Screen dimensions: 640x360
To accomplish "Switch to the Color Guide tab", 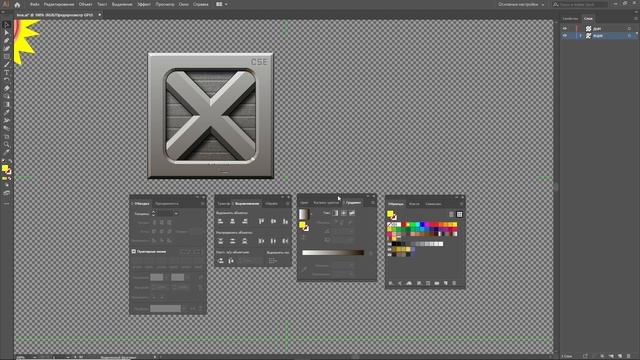I will tap(326, 202).
